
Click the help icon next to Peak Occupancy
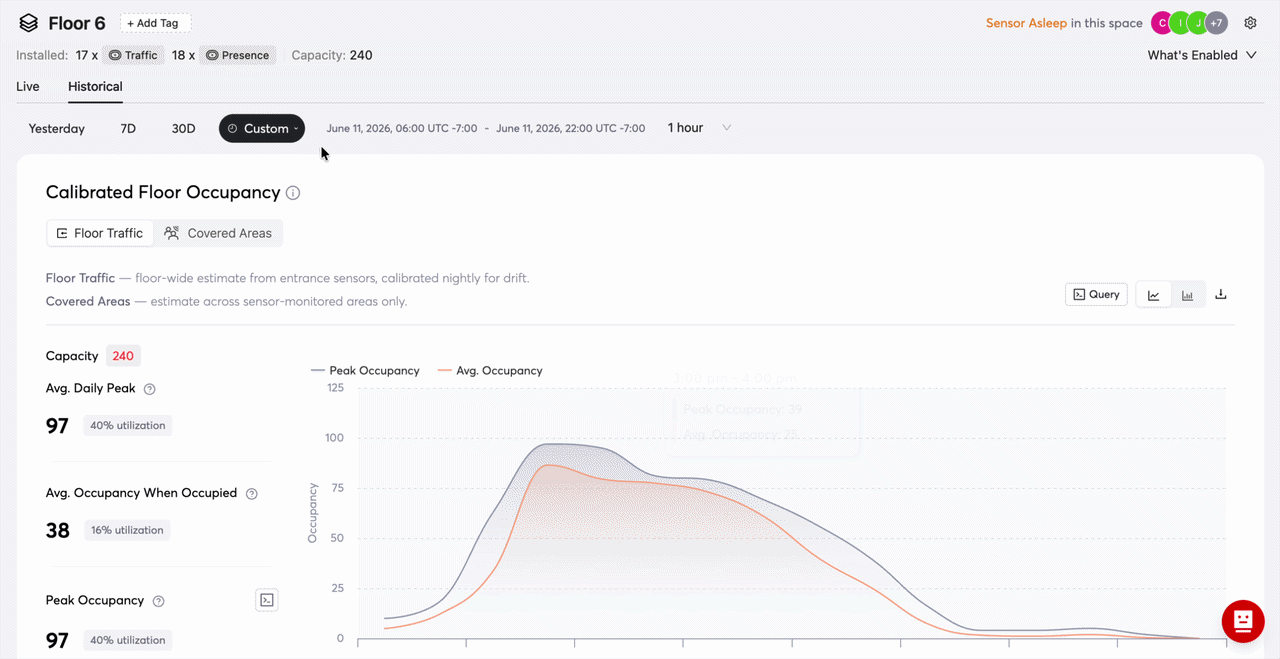click(158, 601)
